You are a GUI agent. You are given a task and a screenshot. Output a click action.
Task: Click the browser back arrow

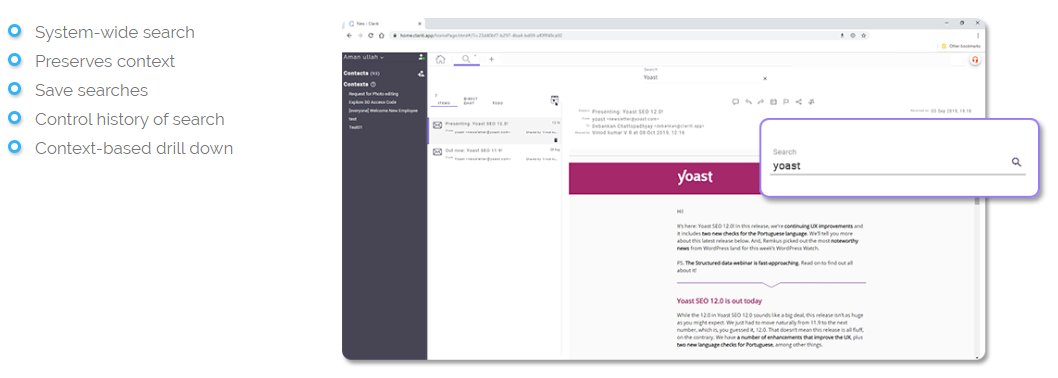[x=349, y=35]
